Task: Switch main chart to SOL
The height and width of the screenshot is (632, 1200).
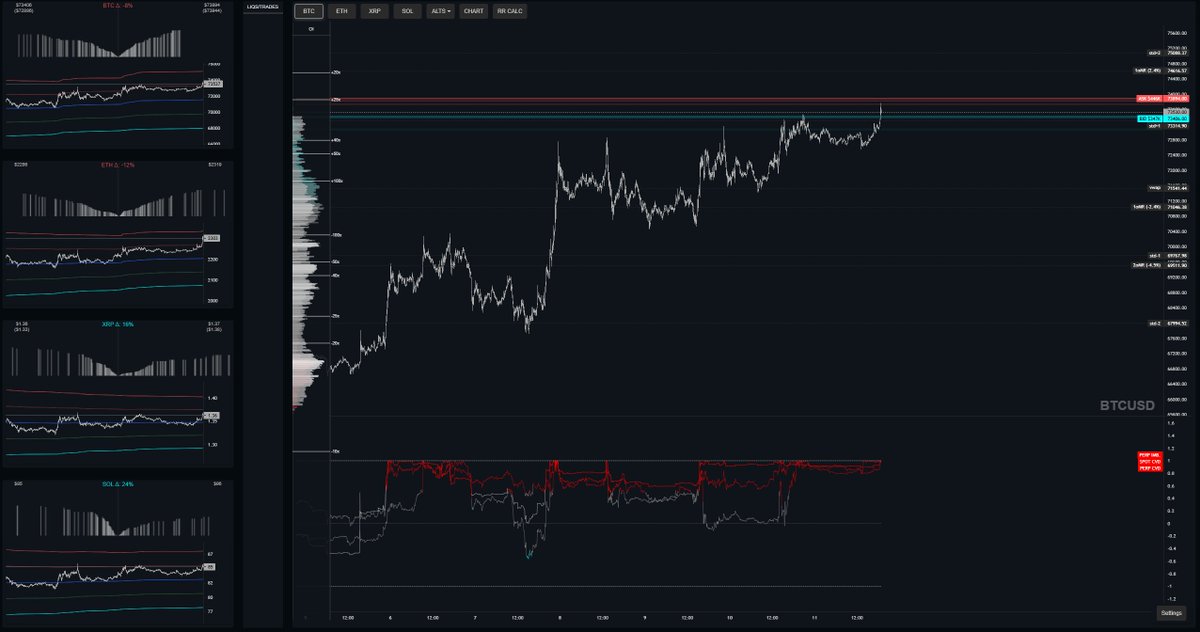Action: pyautogui.click(x=406, y=11)
